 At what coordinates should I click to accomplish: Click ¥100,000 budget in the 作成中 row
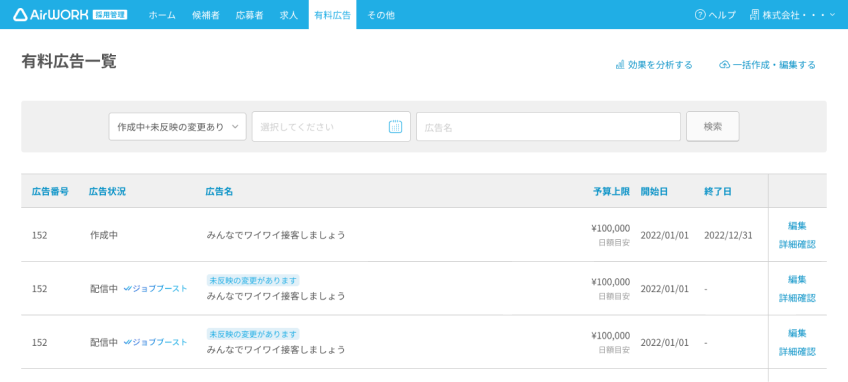click(611, 228)
